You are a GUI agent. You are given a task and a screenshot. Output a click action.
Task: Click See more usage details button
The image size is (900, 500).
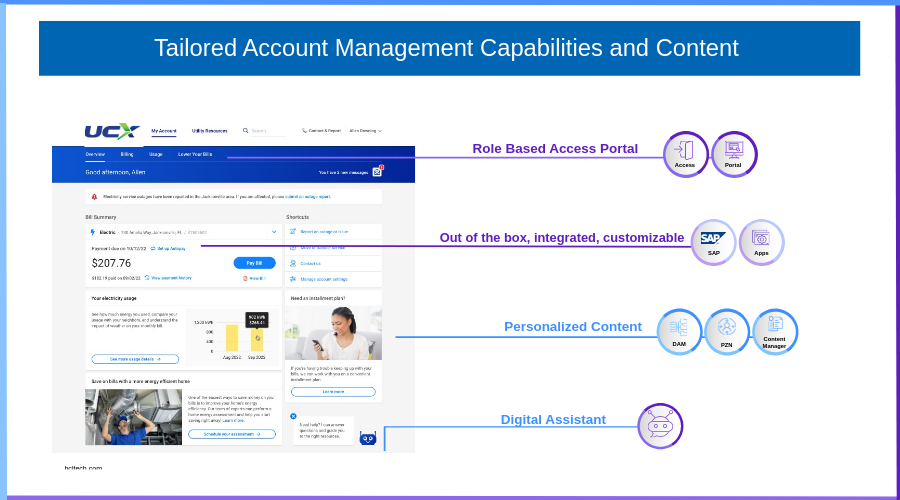pyautogui.click(x=135, y=359)
